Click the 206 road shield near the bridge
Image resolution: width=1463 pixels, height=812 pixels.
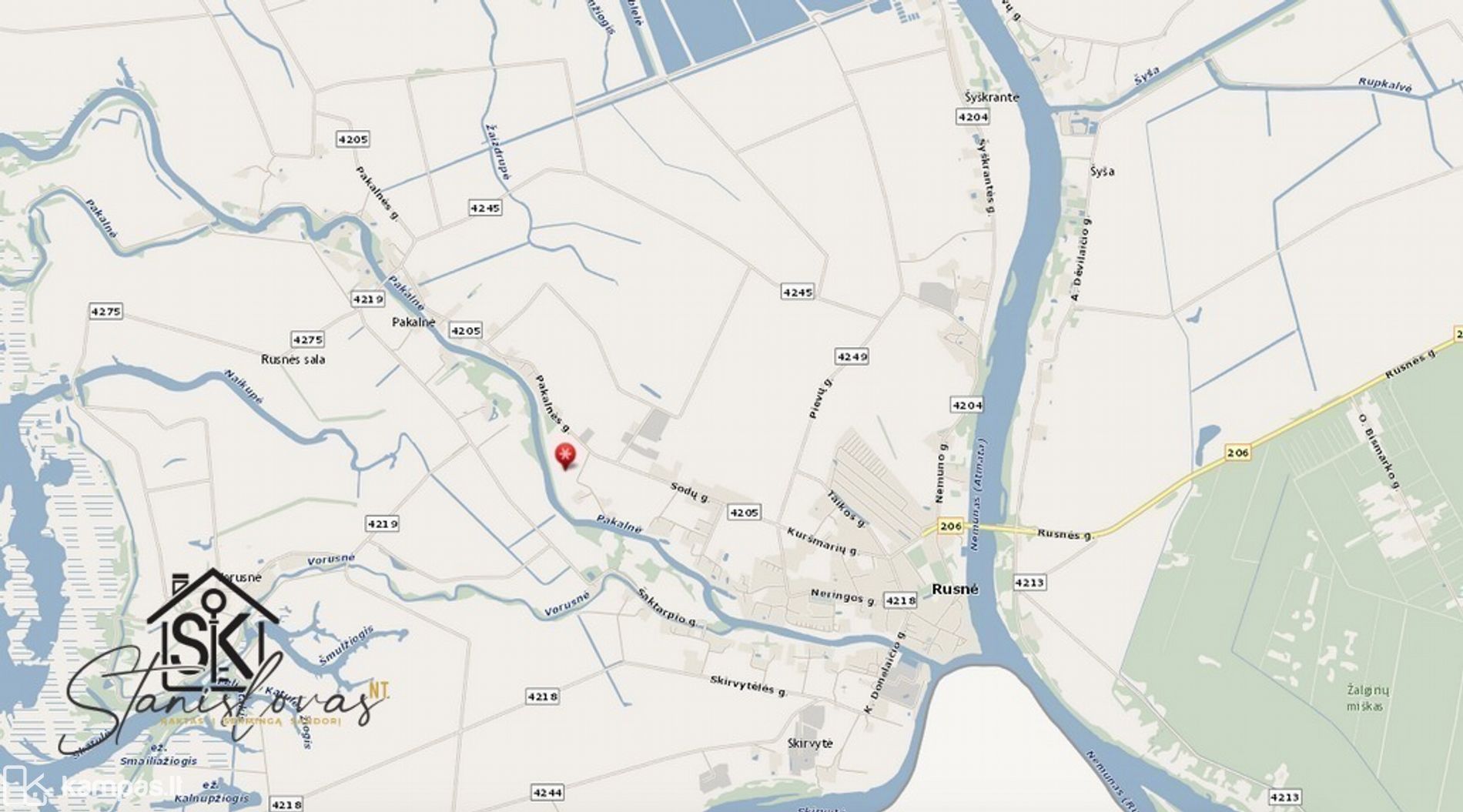coord(952,526)
